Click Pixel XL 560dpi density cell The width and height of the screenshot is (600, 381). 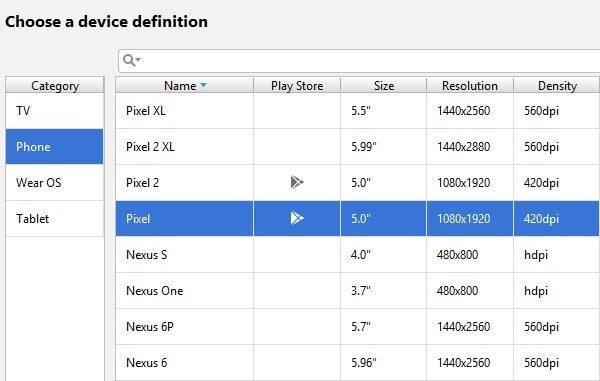pos(557,111)
